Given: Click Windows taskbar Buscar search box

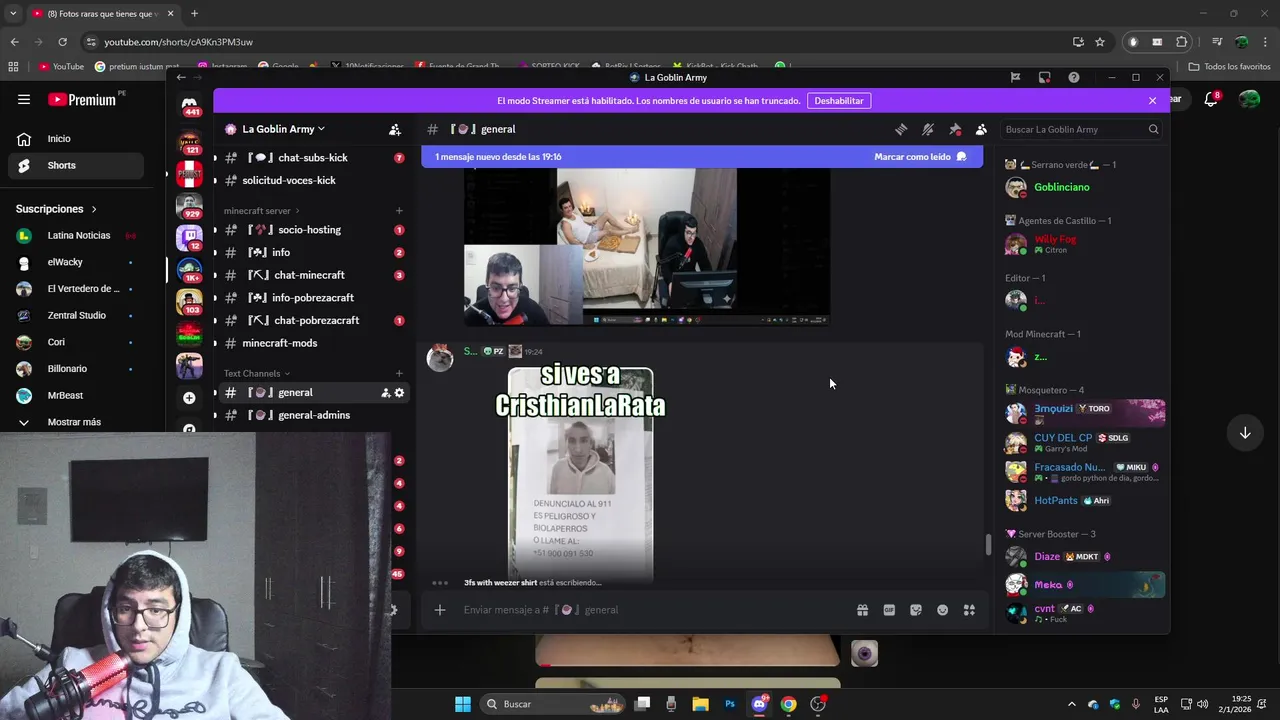Looking at the screenshot, I should tap(552, 704).
